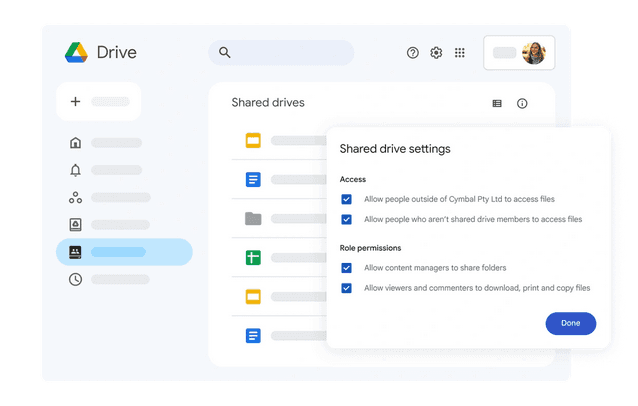Open the notifications bell icon in the sidebar
The width and height of the screenshot is (638, 406).
tap(75, 170)
